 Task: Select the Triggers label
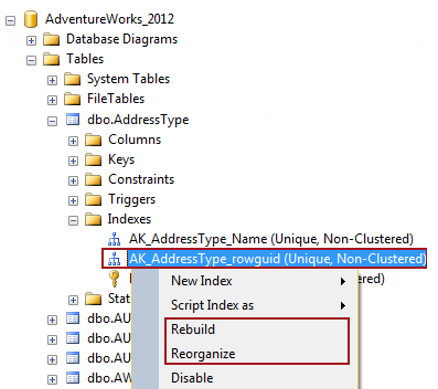click(132, 199)
